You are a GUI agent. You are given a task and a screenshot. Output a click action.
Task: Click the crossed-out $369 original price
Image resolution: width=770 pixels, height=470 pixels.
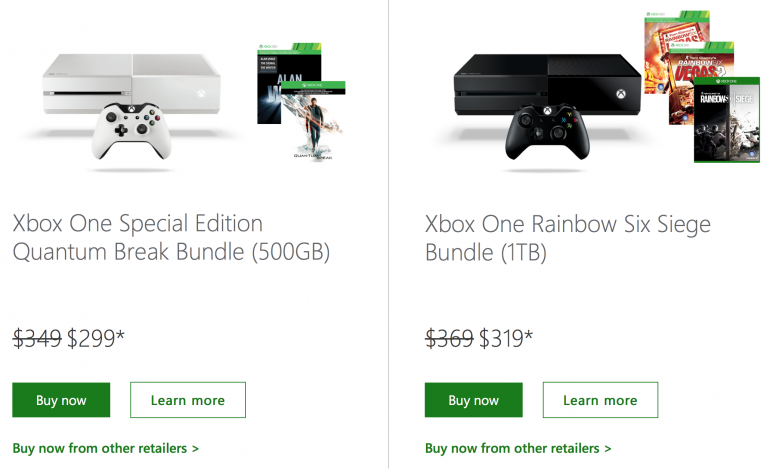[449, 339]
